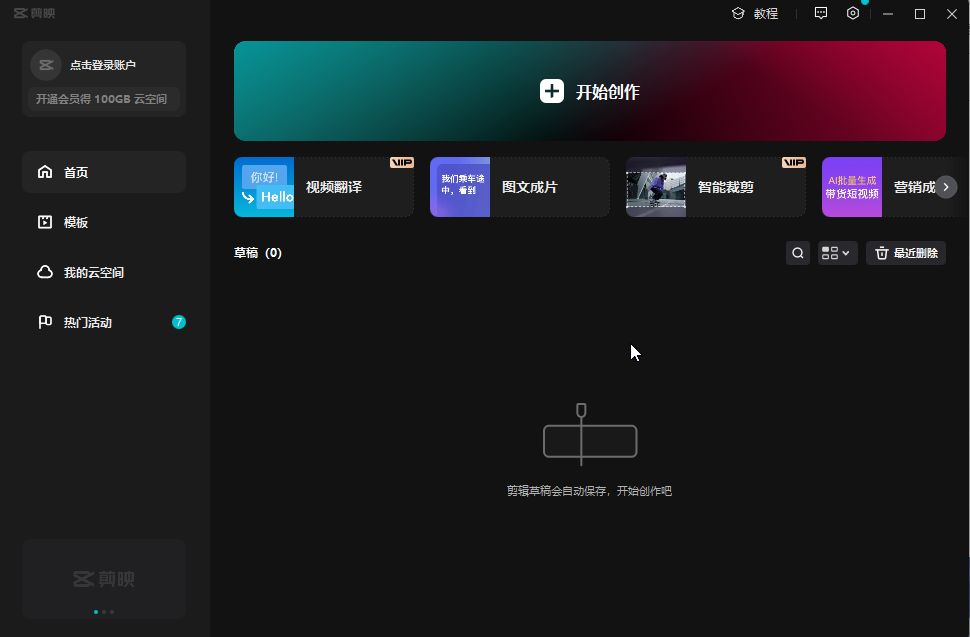Click the empty-draft timeline placeholder icon
Viewport: 970px width, 637px height.
click(590, 434)
